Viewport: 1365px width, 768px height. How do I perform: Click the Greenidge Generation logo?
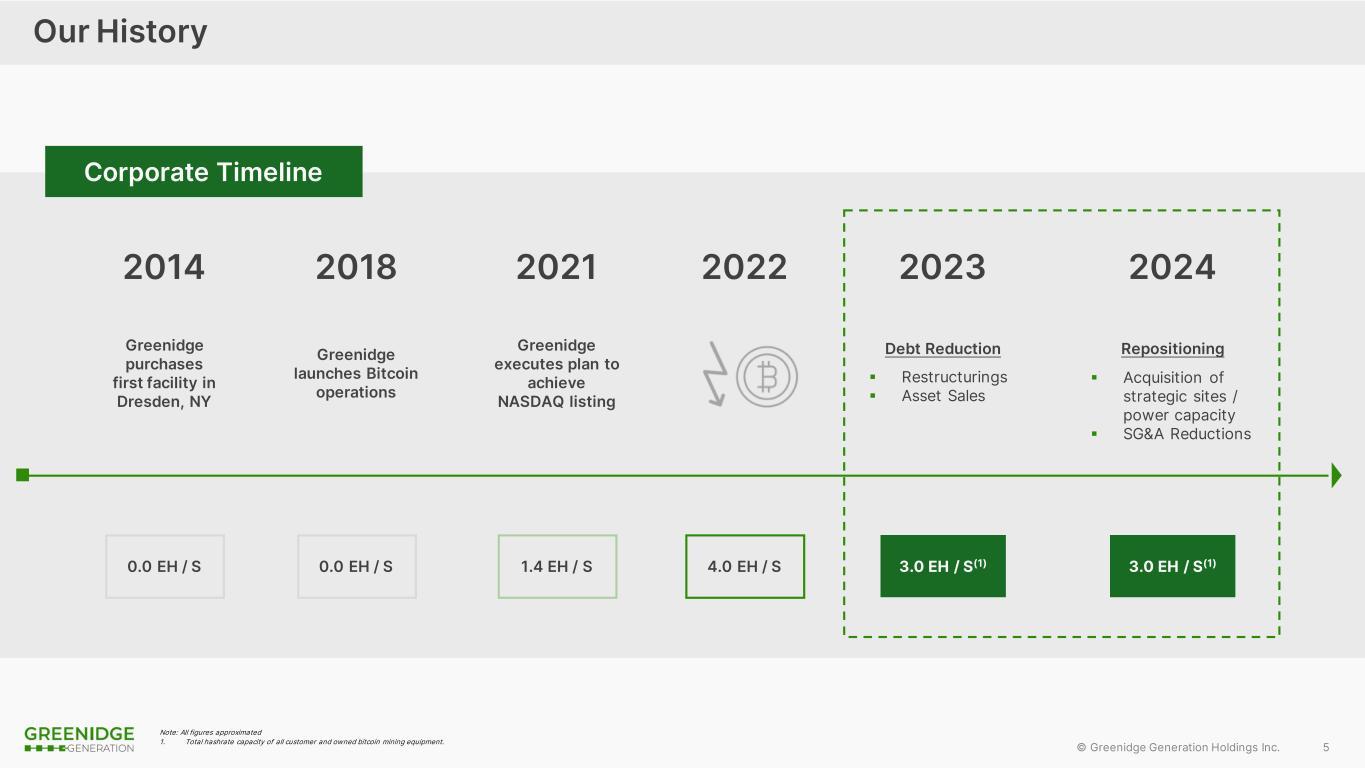pos(79,739)
